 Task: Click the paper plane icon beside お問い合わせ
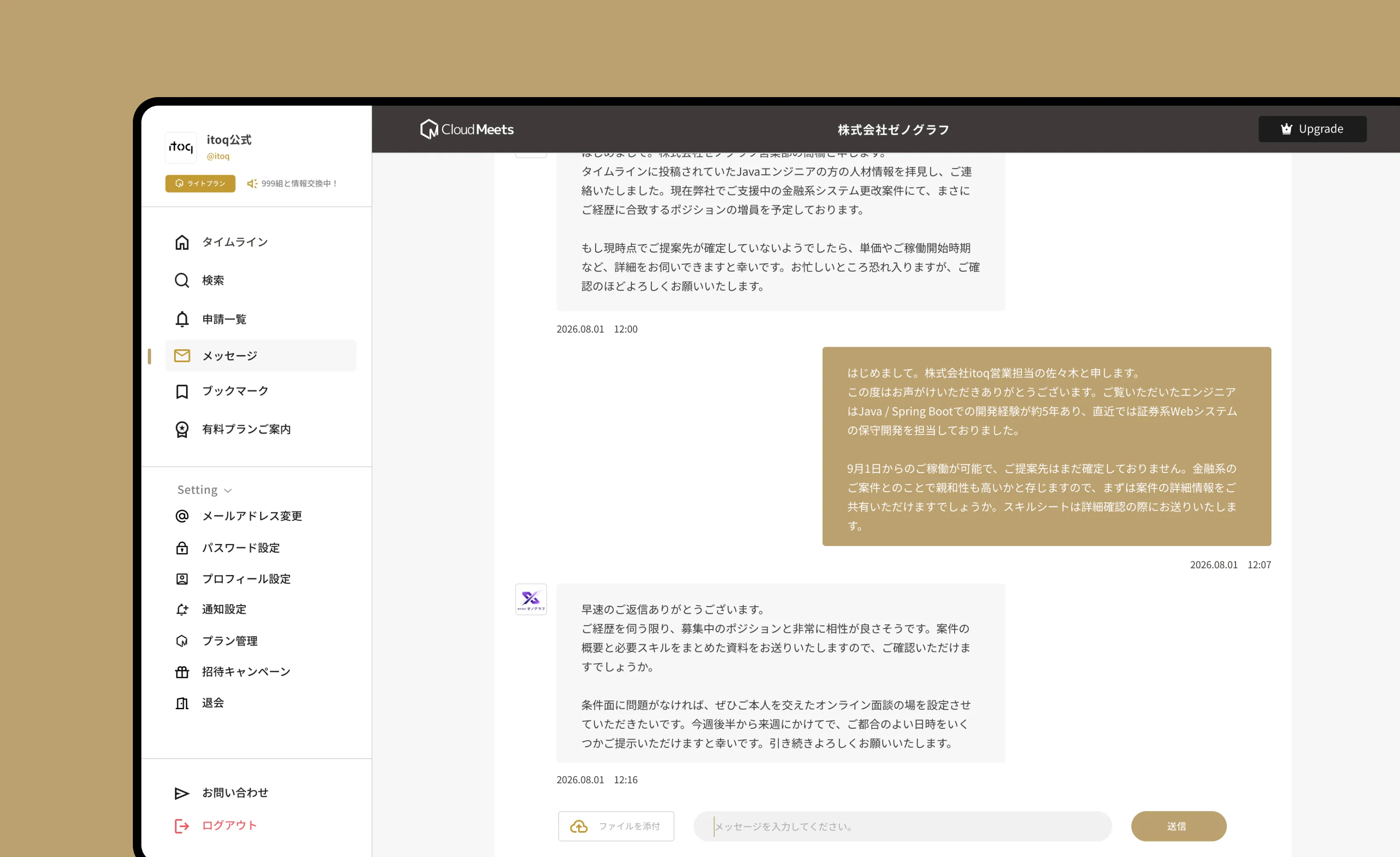pos(182,794)
